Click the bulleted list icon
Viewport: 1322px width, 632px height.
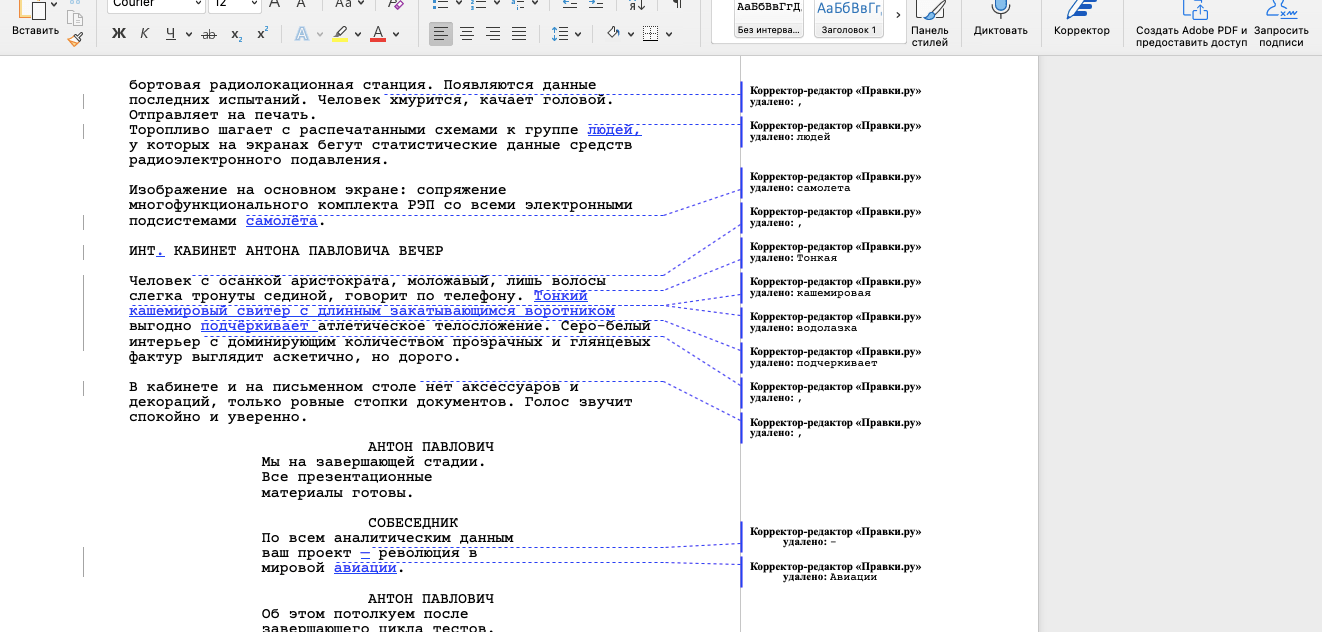(x=441, y=5)
